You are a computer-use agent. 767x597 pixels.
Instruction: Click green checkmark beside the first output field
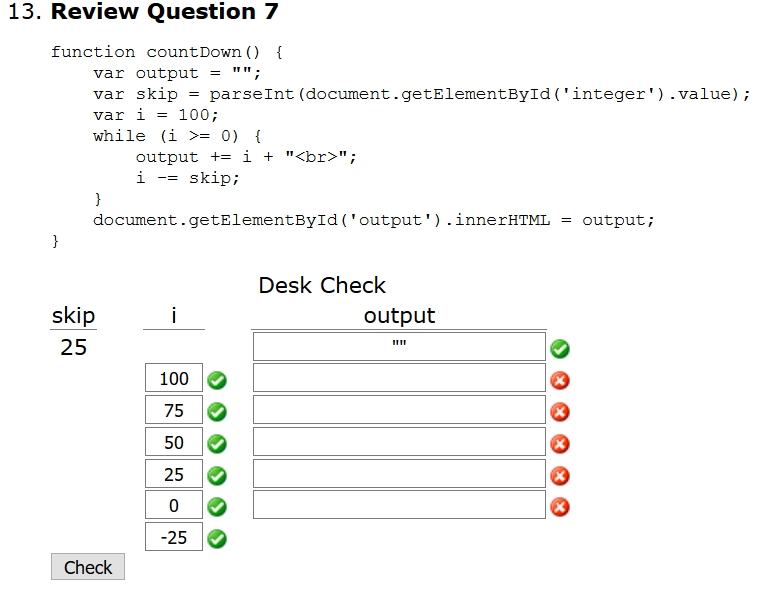pos(560,348)
